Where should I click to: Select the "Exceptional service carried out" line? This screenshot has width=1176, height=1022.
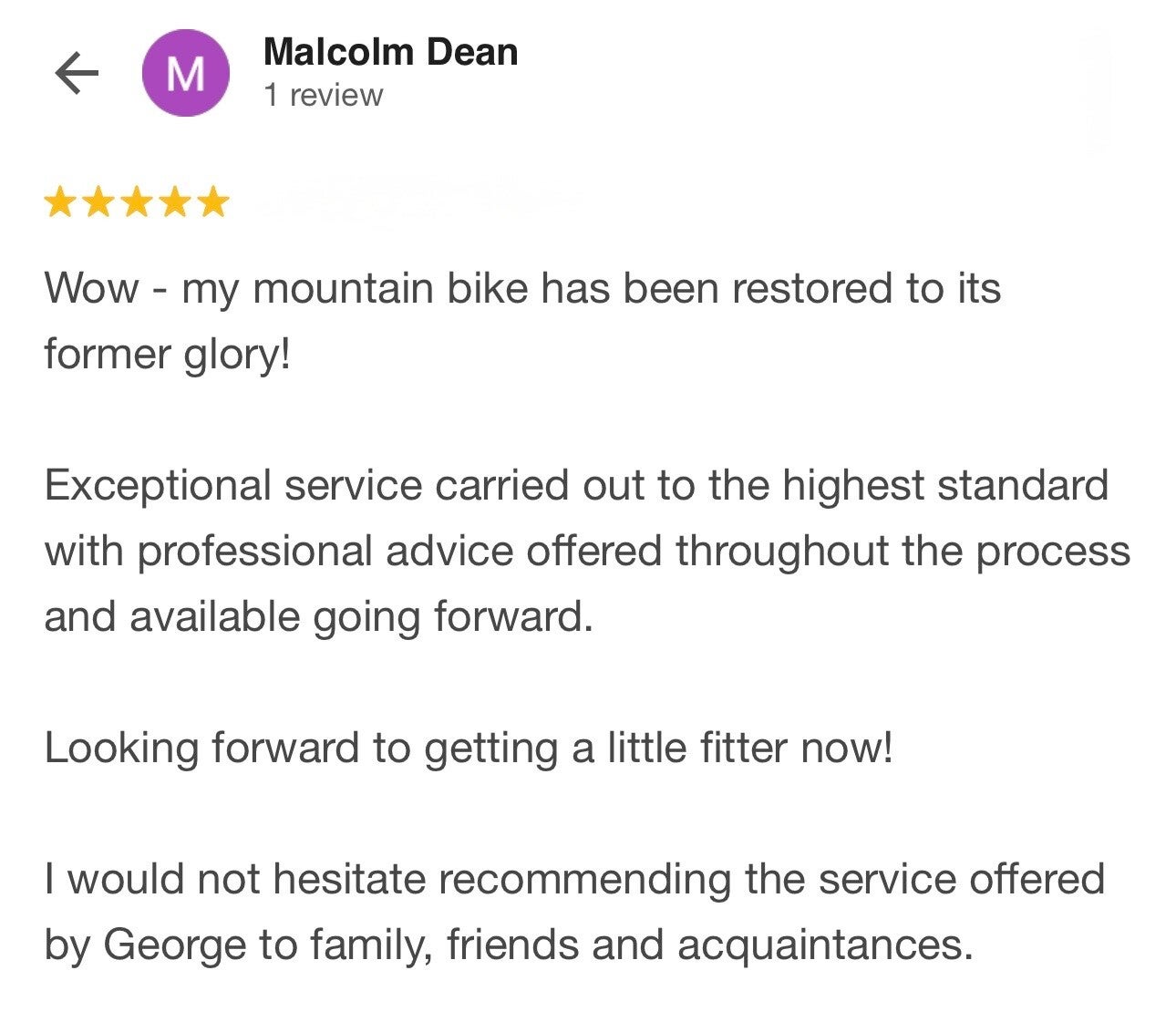576,486
